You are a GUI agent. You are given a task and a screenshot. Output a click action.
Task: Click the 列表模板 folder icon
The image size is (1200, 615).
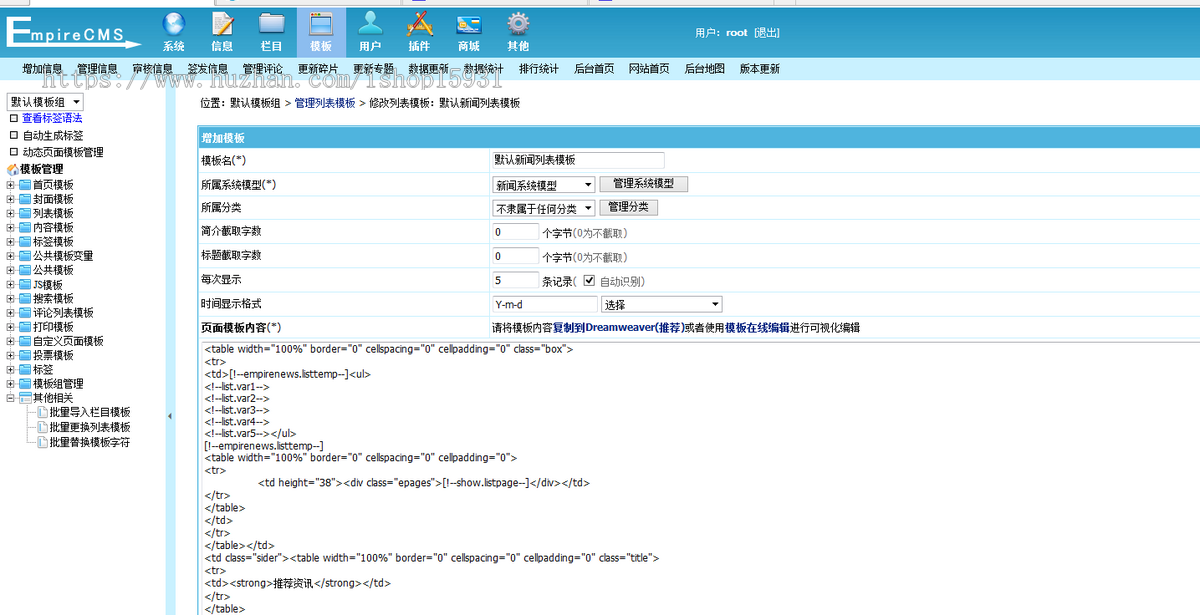point(25,213)
